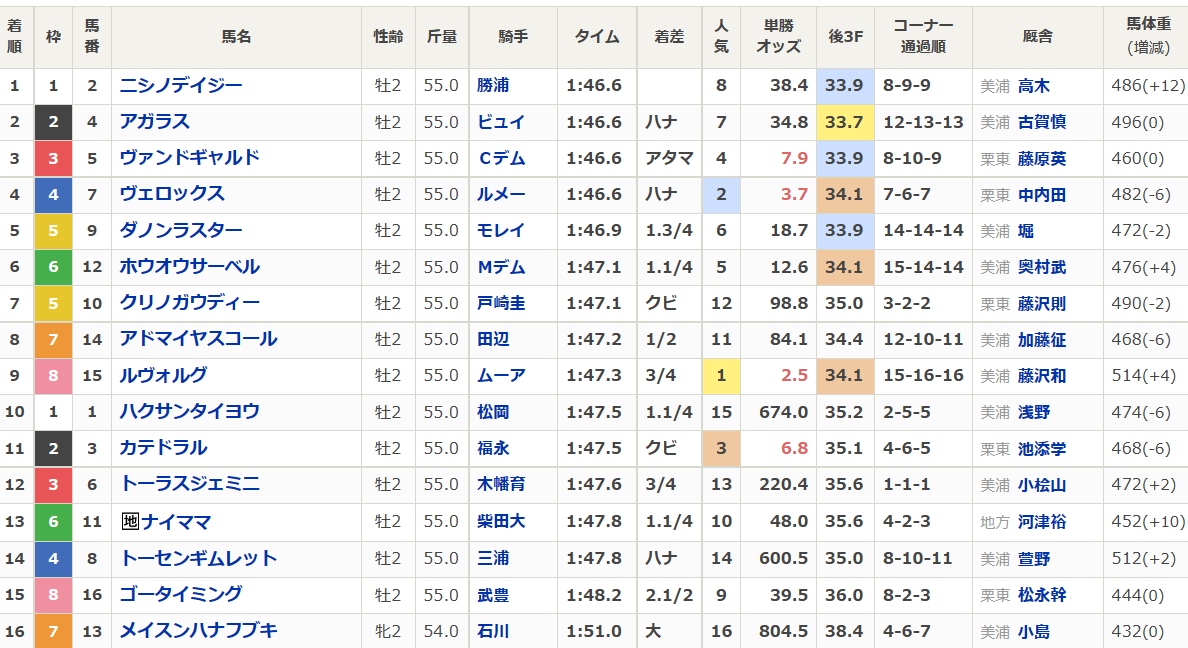Open jockey page モレイ
Screen dimensions: 1188x648
click(501, 230)
